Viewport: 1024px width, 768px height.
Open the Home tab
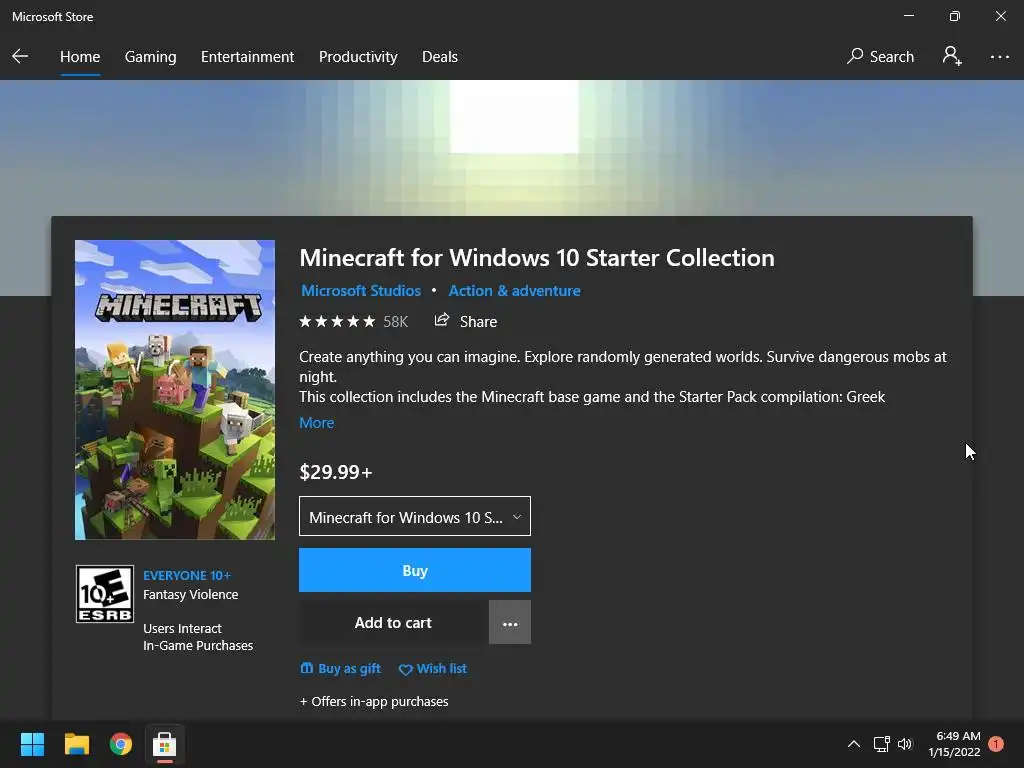pos(80,57)
